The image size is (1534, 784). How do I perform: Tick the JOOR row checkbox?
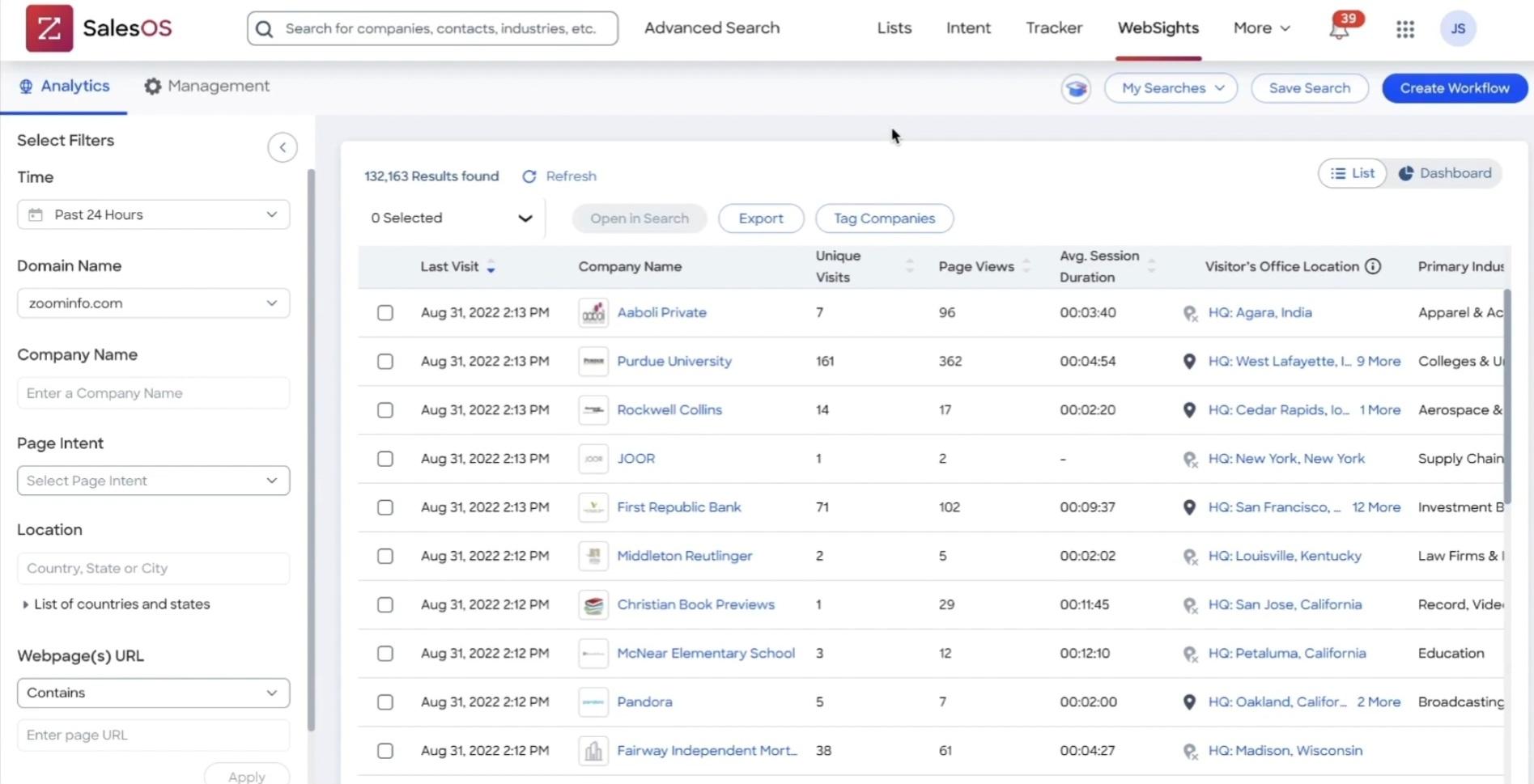tap(385, 458)
